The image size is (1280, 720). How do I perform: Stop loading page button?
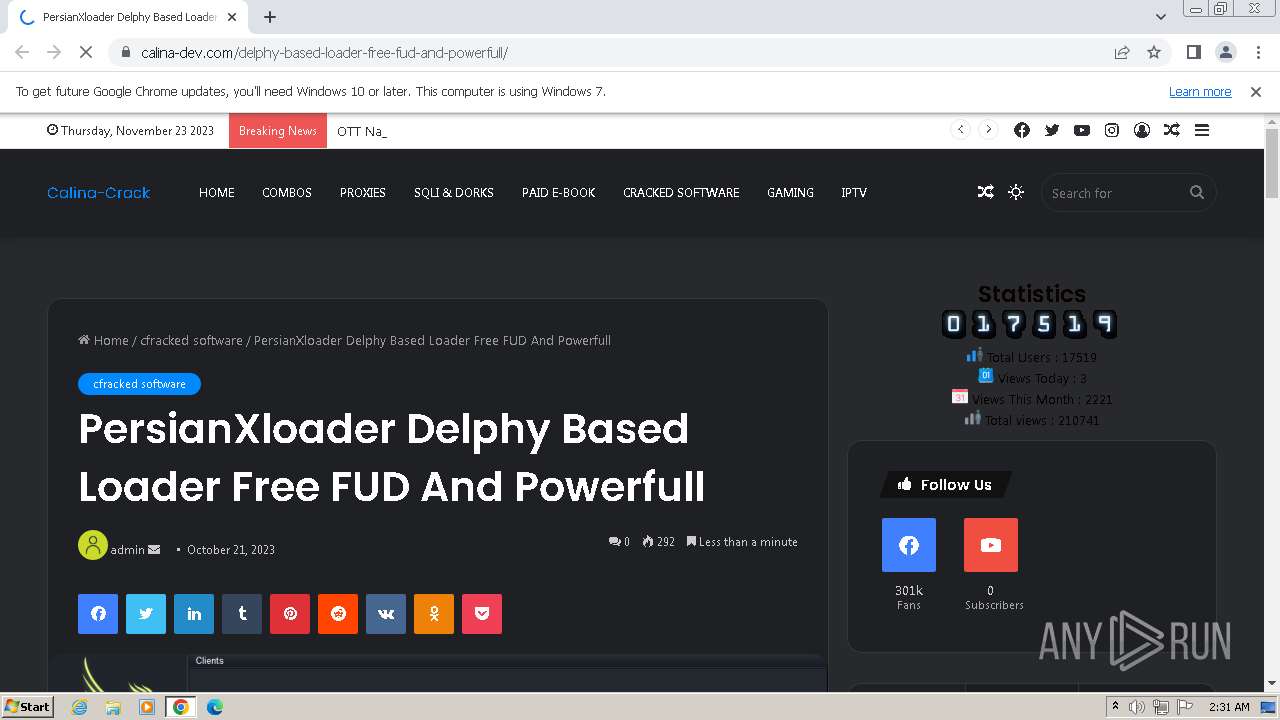click(86, 52)
